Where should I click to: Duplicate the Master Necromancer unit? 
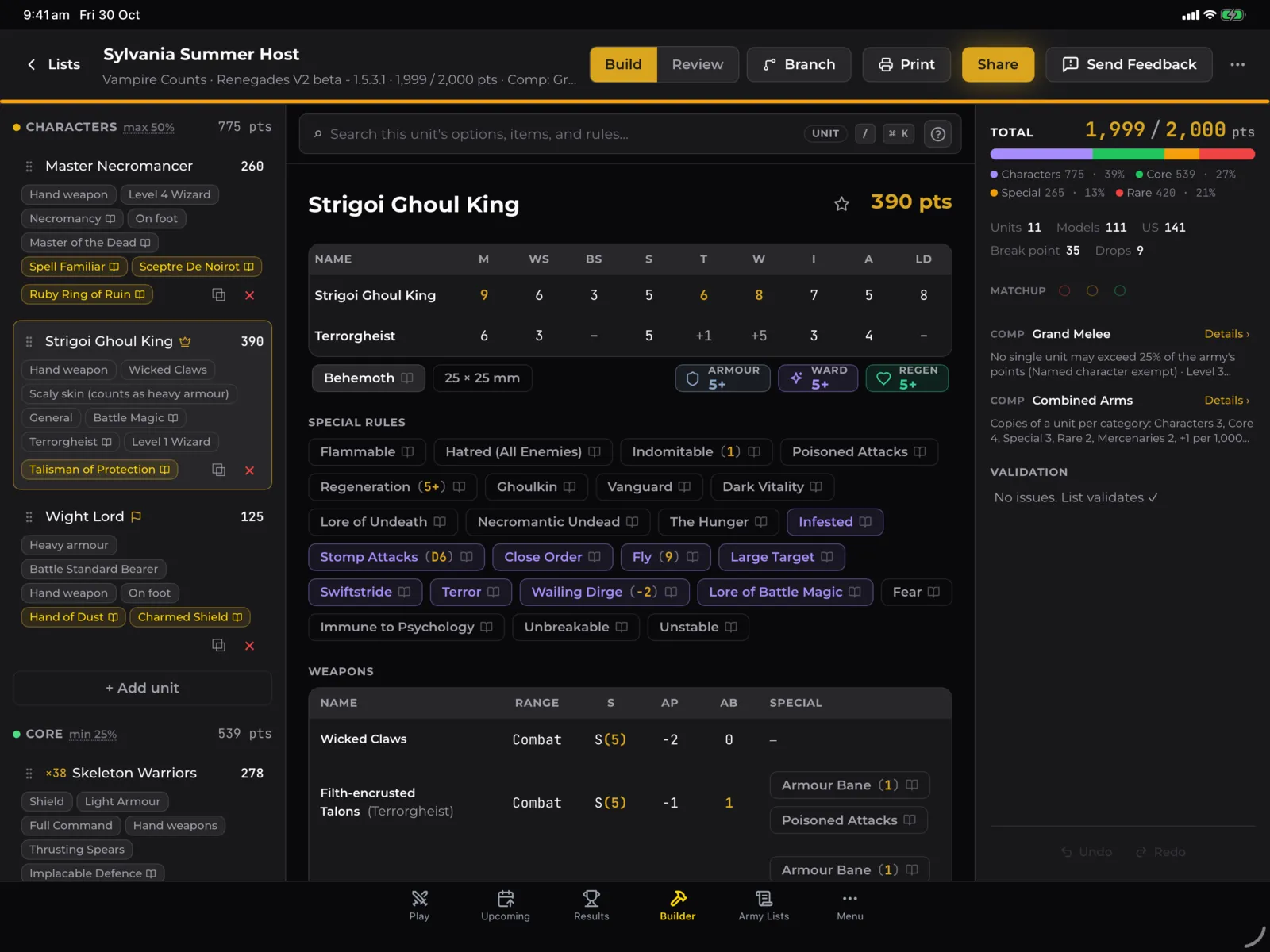pos(218,294)
